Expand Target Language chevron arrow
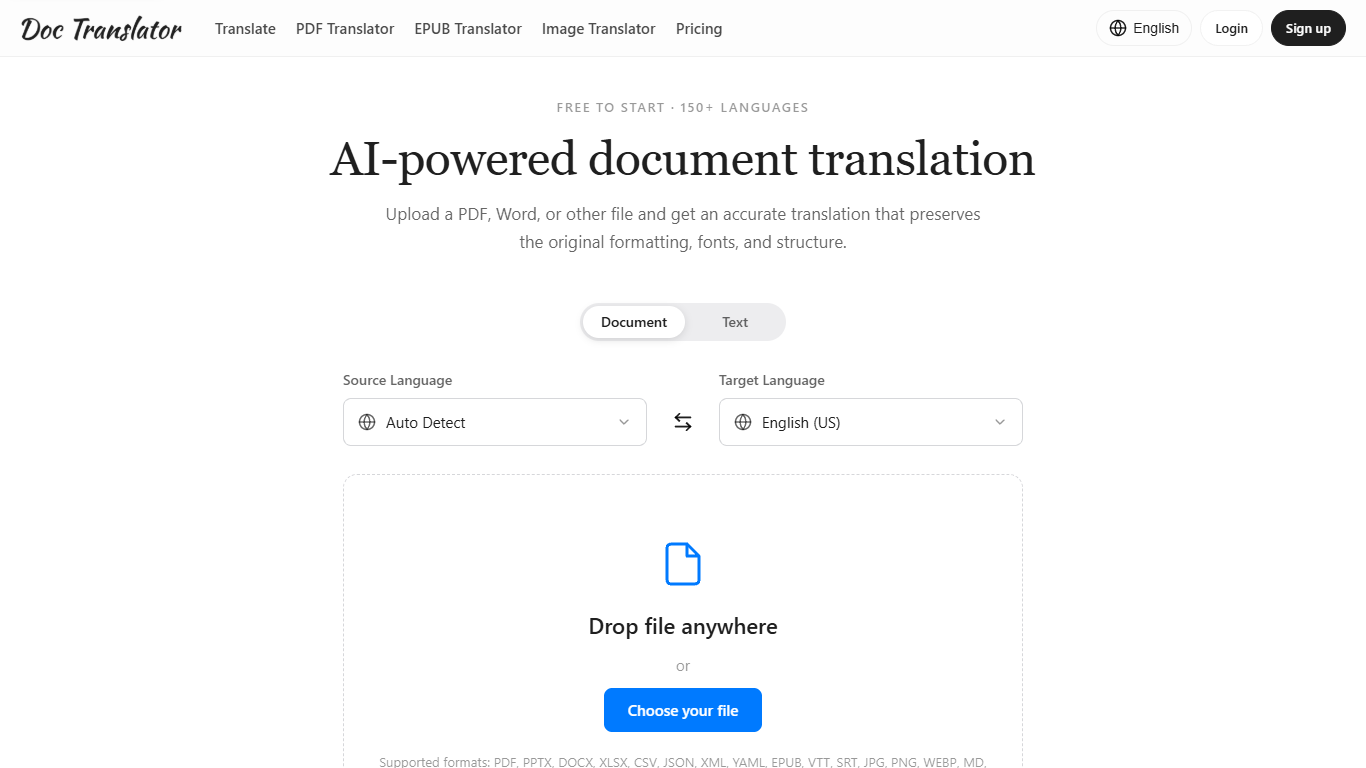This screenshot has height=768, width=1366. [1000, 422]
